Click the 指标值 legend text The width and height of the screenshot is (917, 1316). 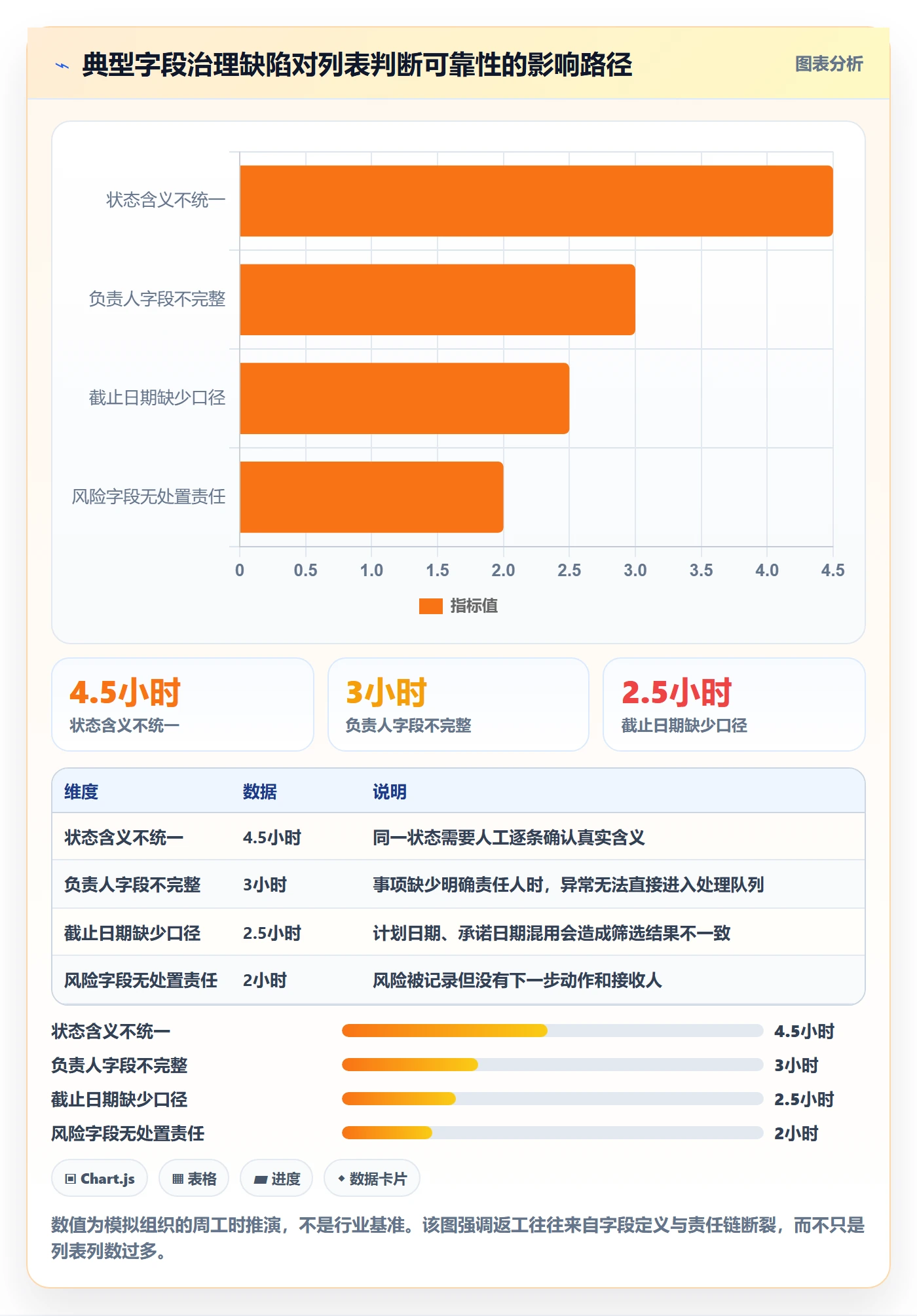click(x=474, y=606)
